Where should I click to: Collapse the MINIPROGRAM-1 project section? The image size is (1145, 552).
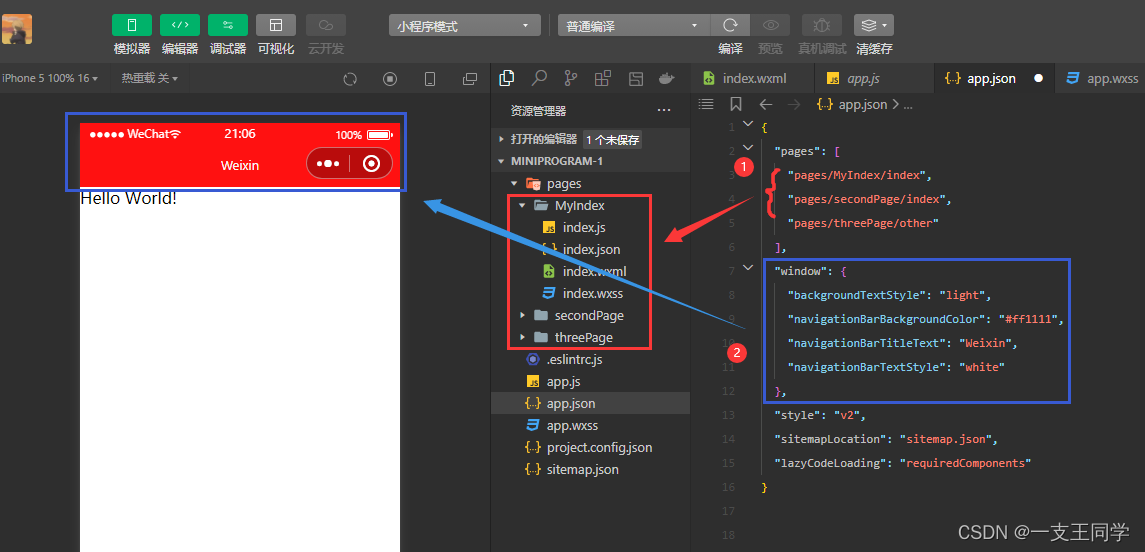[590, 161]
